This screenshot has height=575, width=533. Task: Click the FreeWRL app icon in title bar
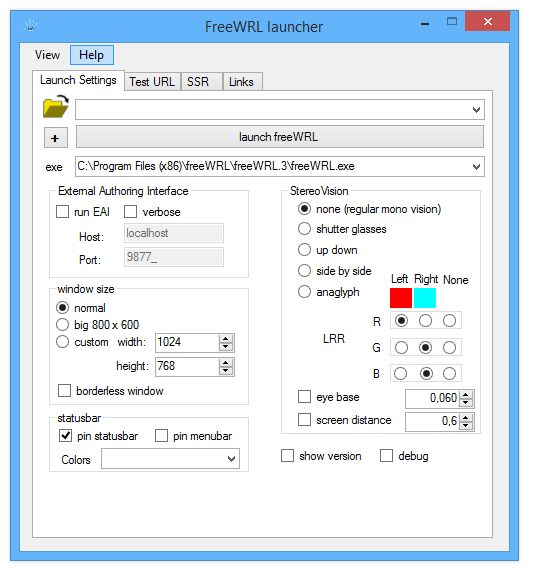[30, 26]
